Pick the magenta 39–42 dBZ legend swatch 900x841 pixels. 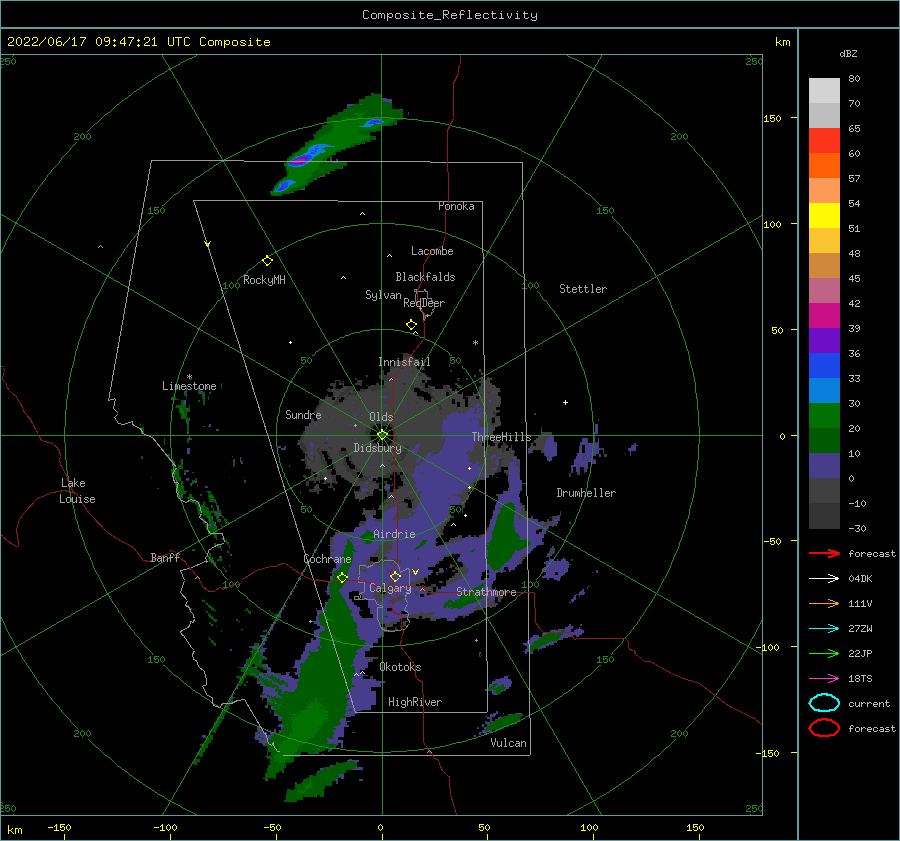click(824, 316)
